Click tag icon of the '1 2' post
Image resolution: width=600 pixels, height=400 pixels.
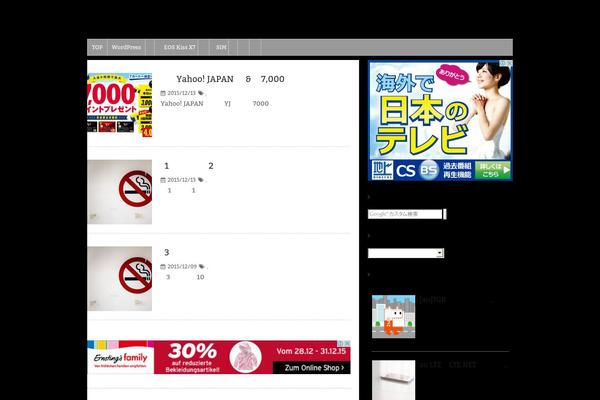point(201,180)
